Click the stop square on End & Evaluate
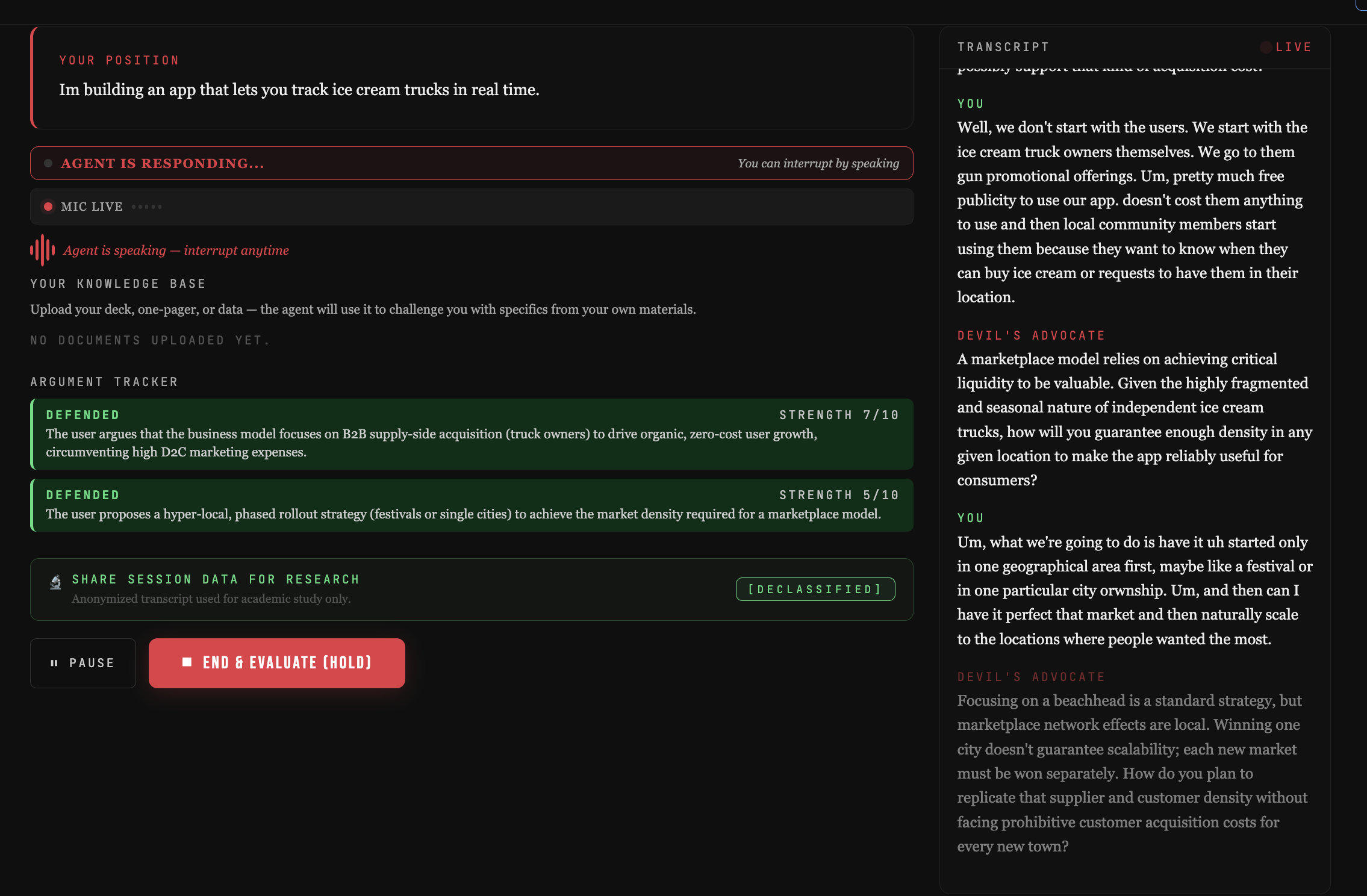 tap(187, 662)
